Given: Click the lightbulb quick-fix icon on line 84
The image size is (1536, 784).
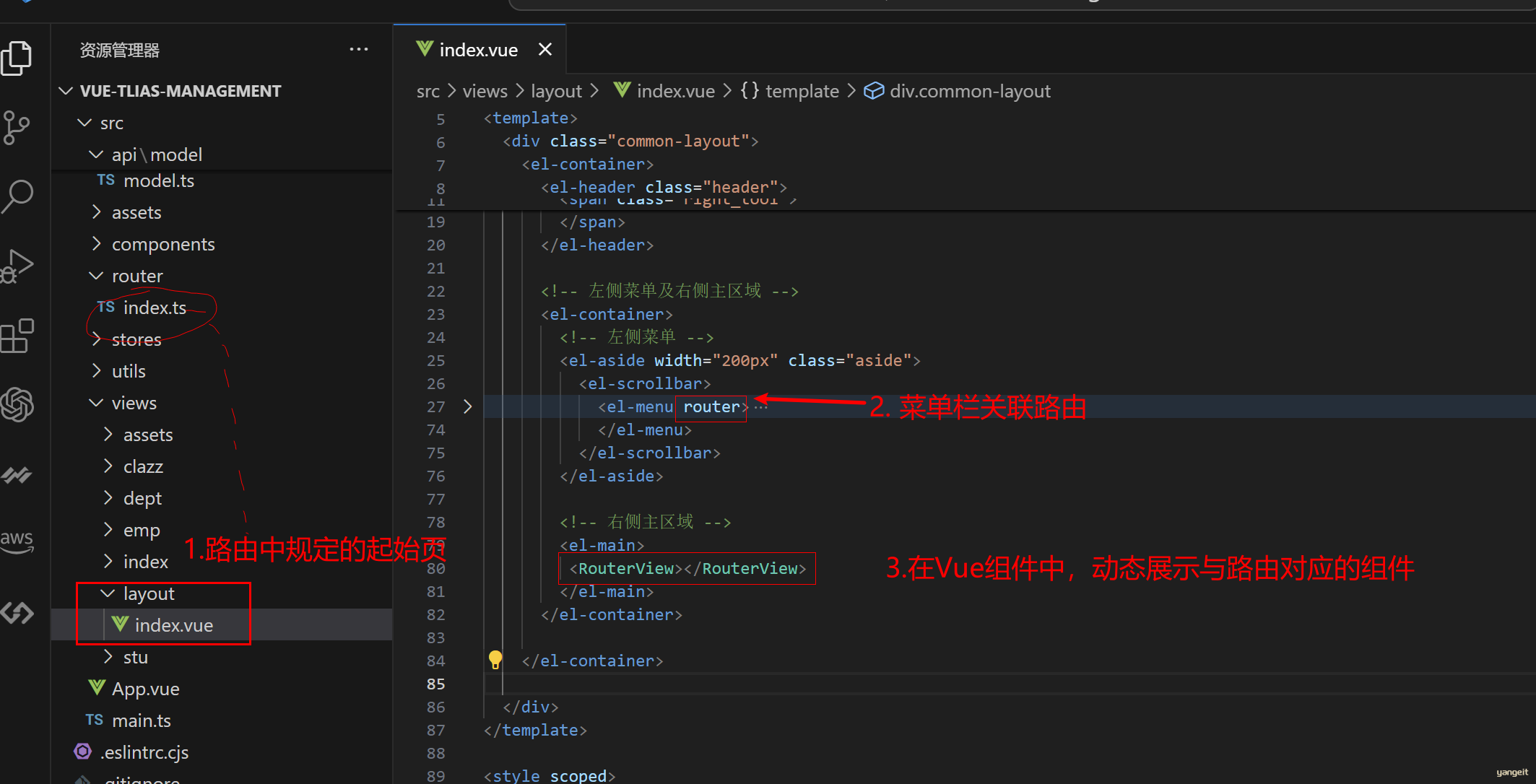Looking at the screenshot, I should point(495,659).
